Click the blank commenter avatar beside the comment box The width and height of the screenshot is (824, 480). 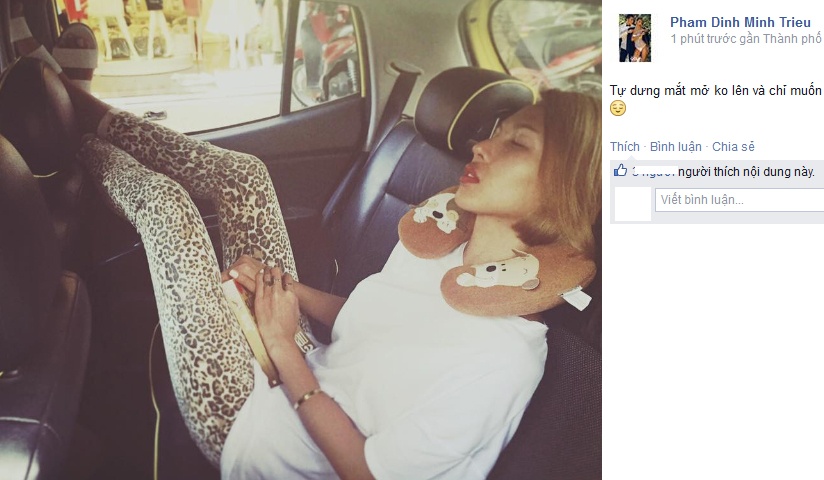[x=633, y=204]
